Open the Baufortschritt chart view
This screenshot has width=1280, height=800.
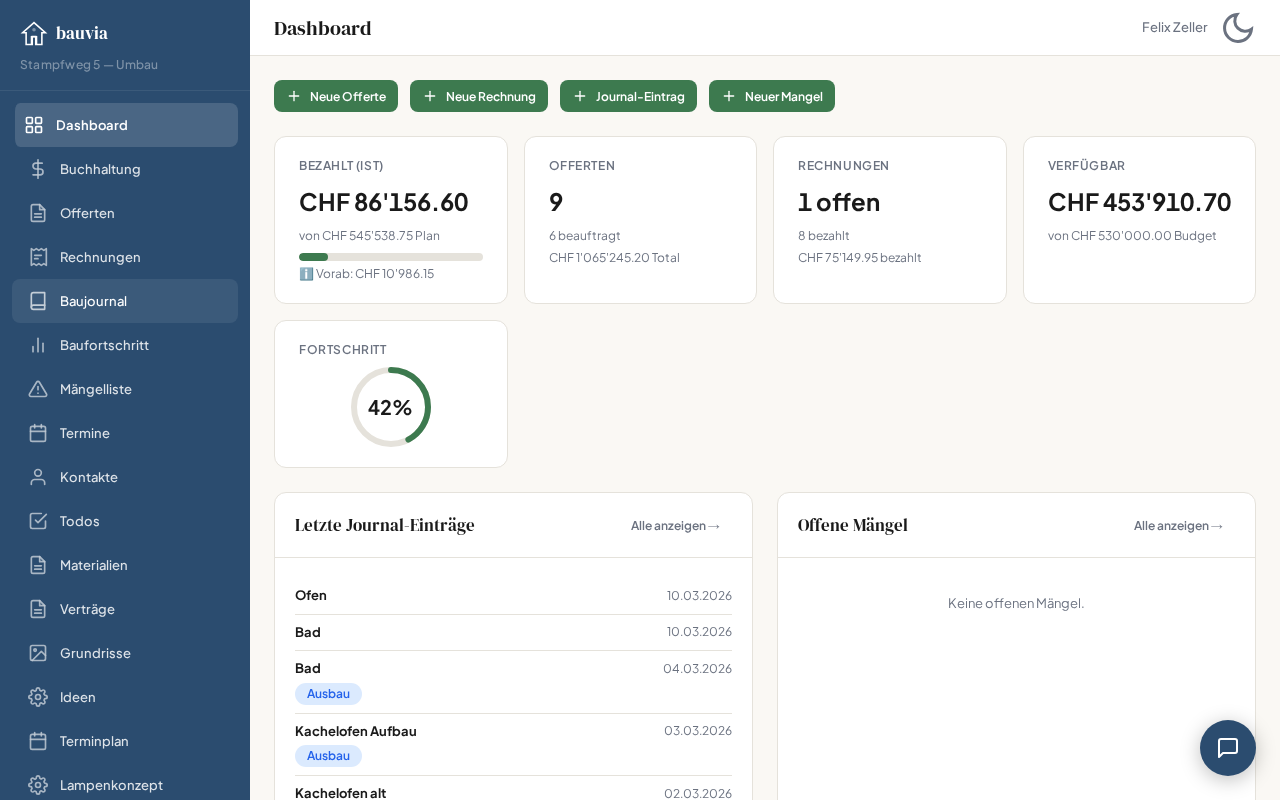(104, 345)
